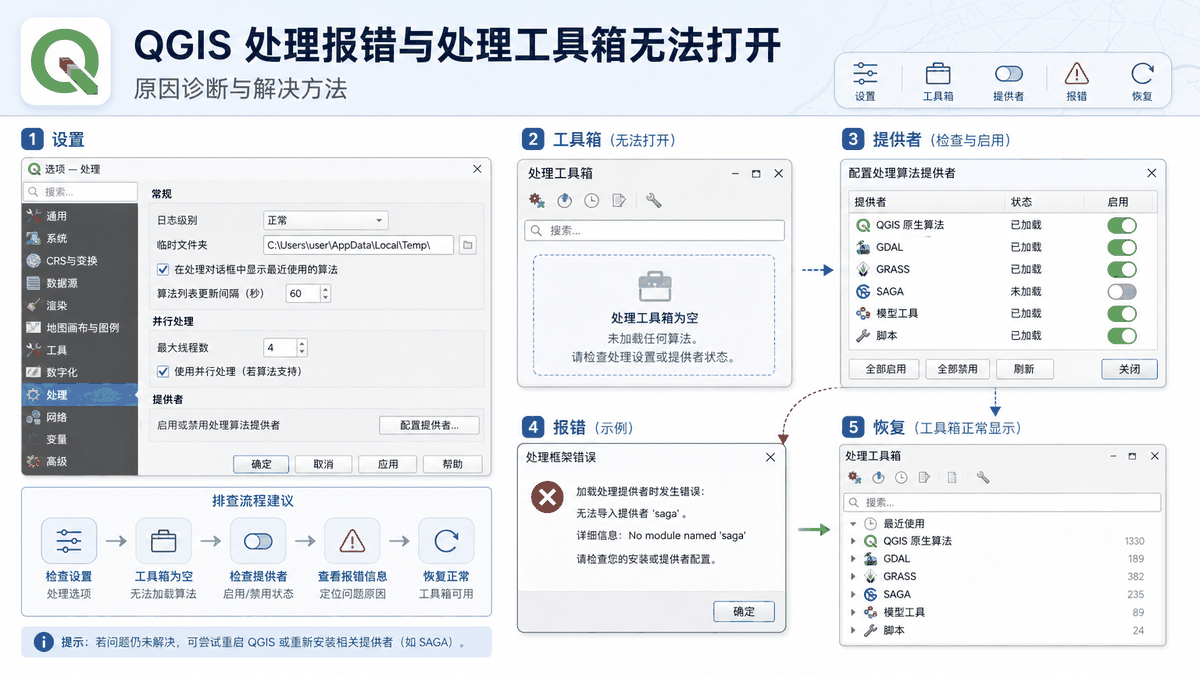This screenshot has width=1200, height=675.
Task: Click wrench Options icon in restored toolbox
Action: tap(983, 478)
